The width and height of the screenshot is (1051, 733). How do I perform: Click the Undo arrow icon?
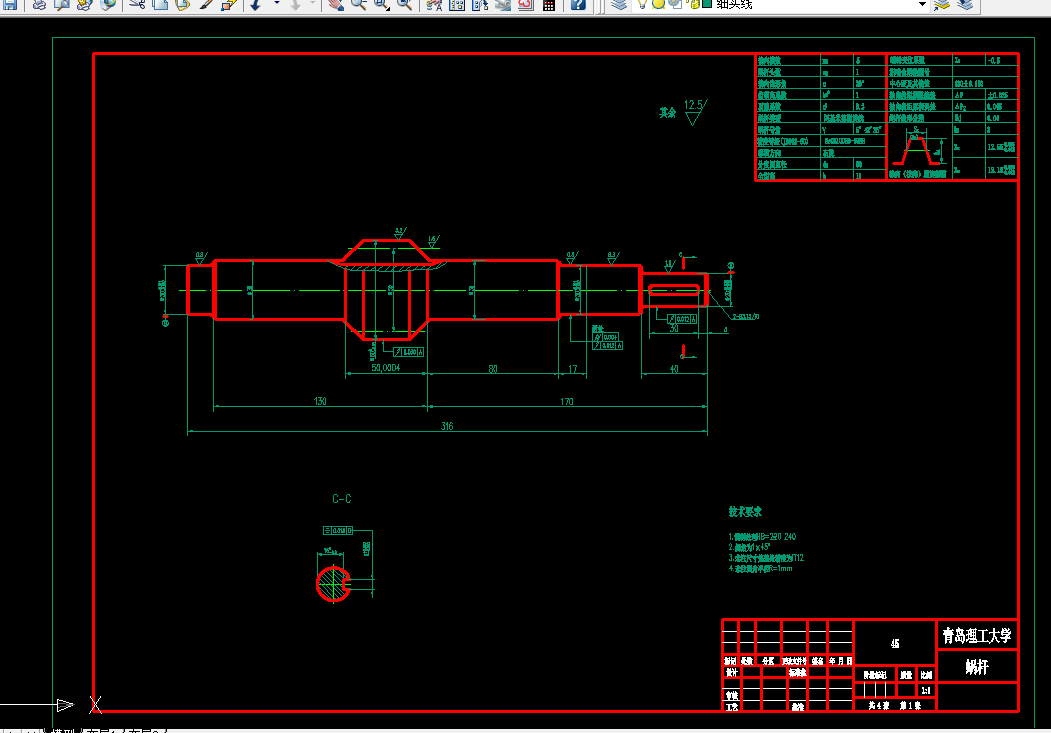256,4
